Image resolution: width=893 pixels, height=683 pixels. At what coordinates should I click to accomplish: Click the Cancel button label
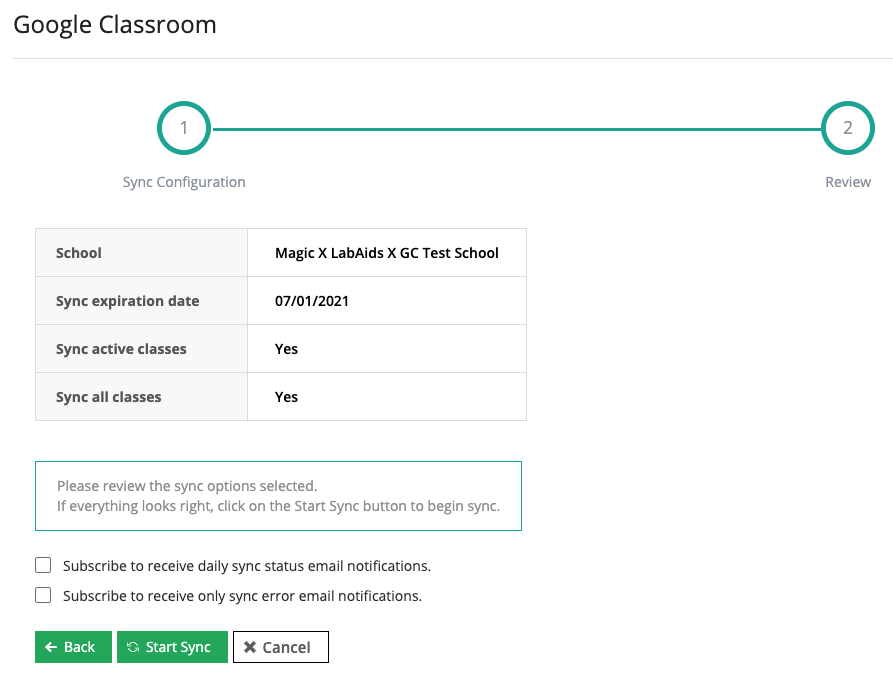point(287,647)
